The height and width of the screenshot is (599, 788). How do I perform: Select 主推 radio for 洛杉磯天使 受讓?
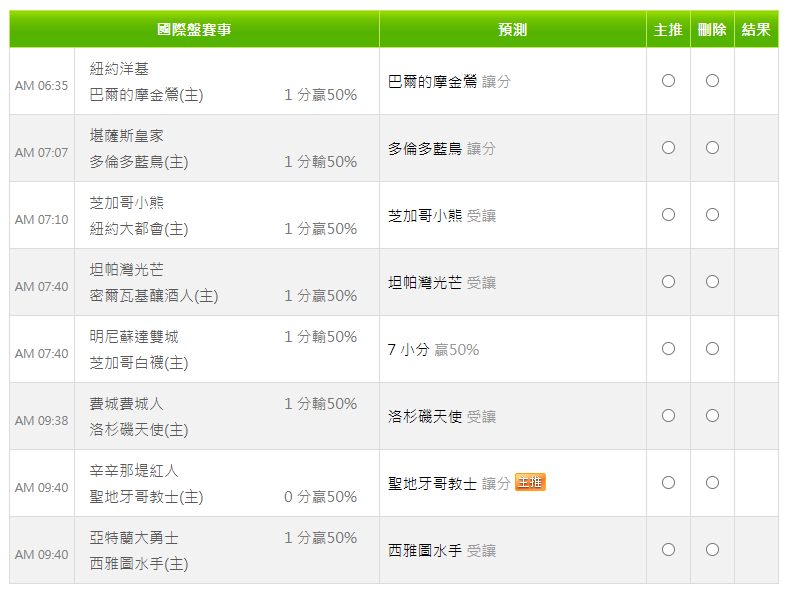(x=668, y=416)
